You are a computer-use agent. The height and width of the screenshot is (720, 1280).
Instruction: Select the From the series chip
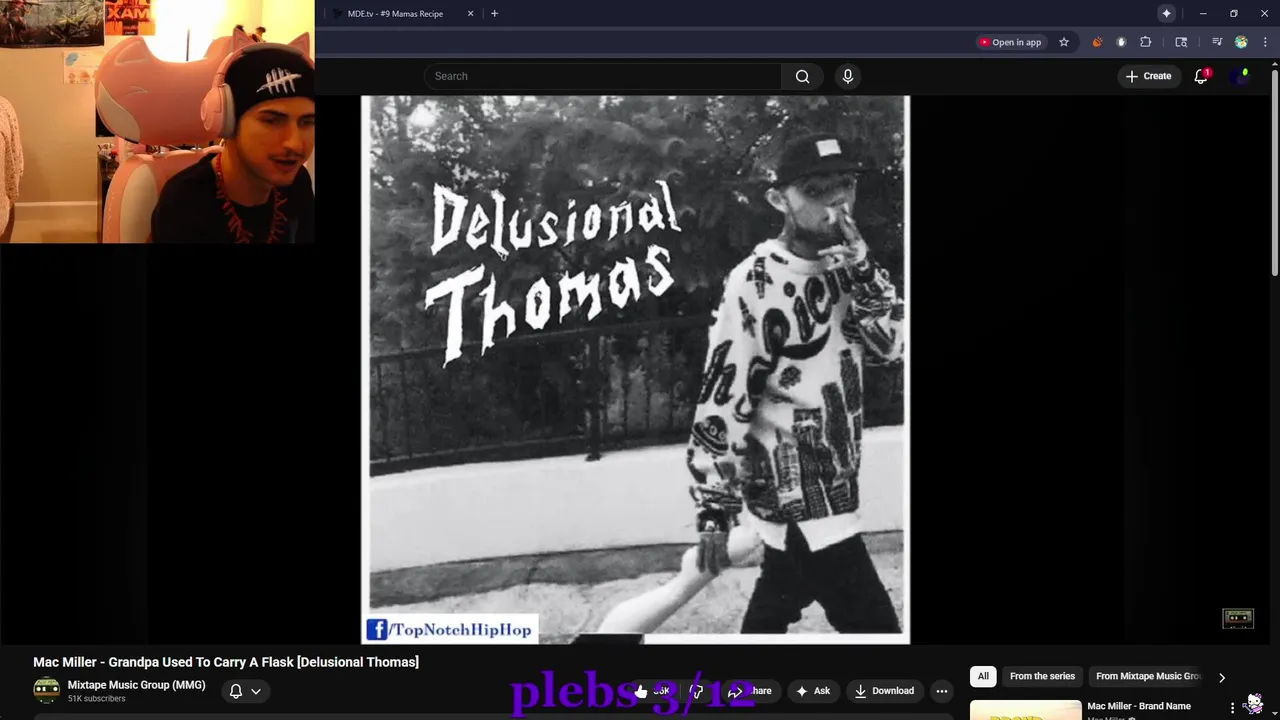coord(1042,676)
